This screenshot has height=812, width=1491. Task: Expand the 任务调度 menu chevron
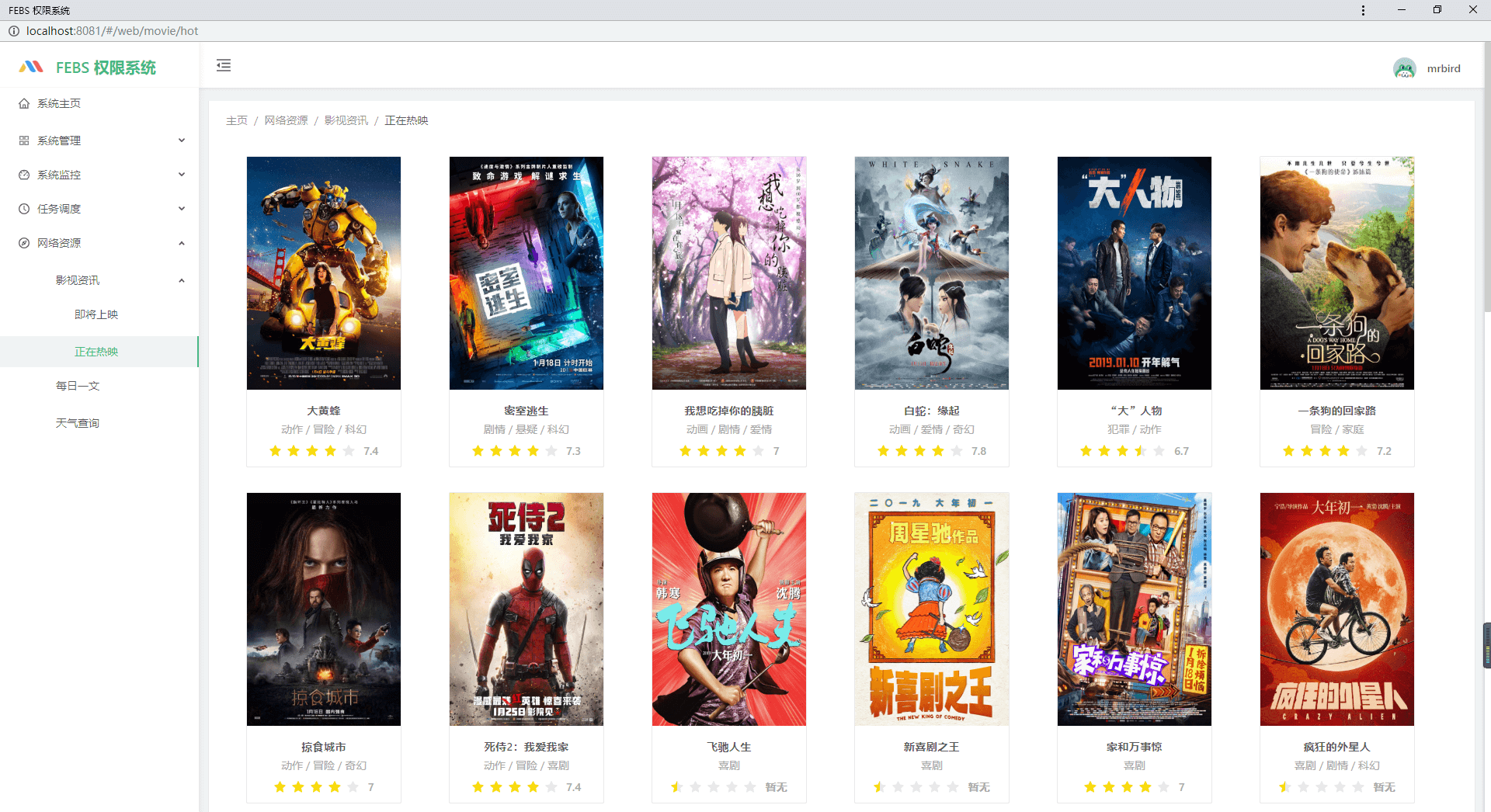pos(182,209)
